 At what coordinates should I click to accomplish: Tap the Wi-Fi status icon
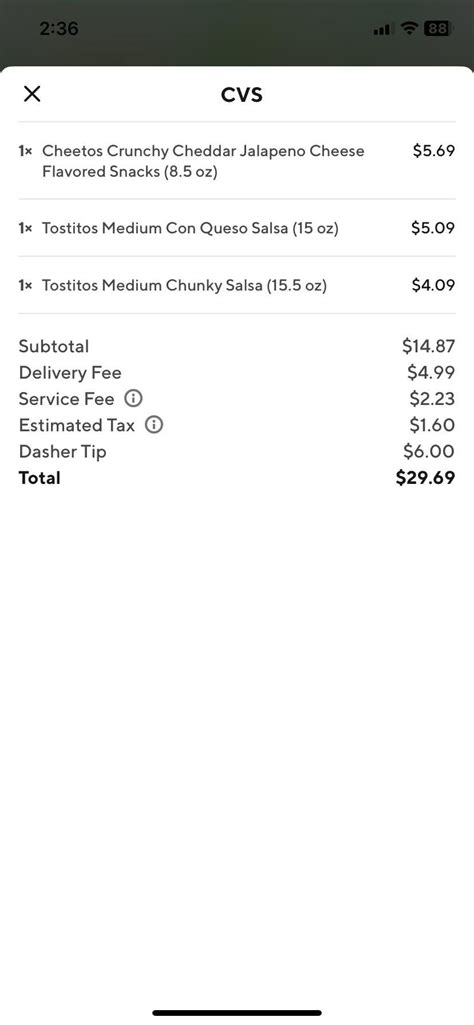(x=409, y=29)
